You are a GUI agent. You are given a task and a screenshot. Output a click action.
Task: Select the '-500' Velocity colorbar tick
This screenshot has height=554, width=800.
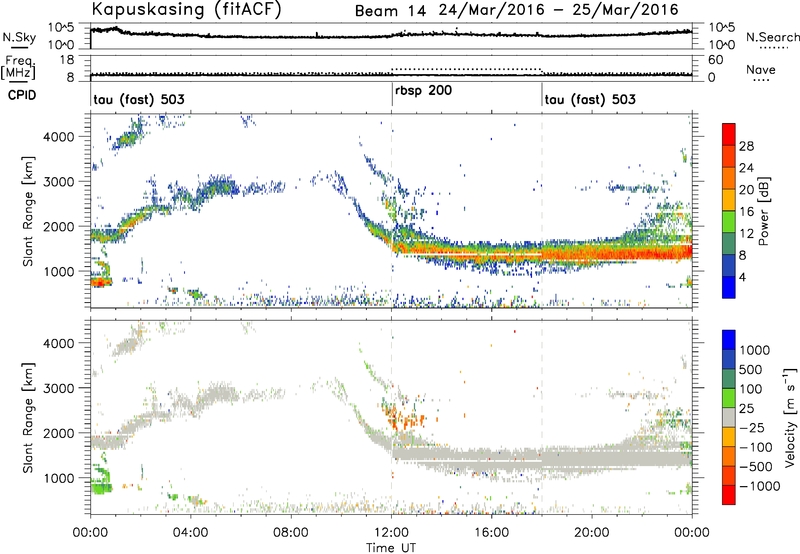click(x=756, y=466)
